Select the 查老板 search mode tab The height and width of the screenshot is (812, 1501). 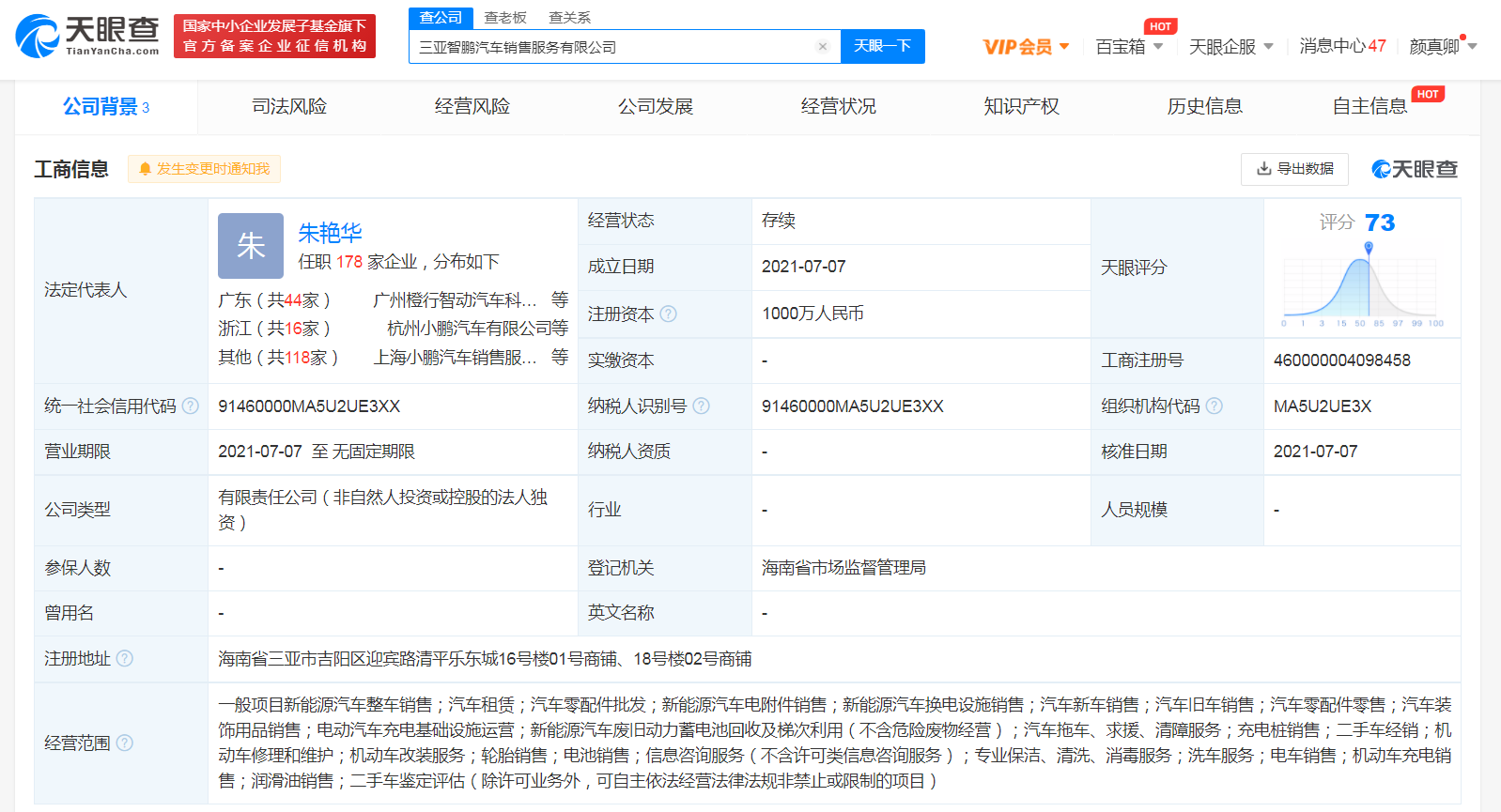(505, 18)
